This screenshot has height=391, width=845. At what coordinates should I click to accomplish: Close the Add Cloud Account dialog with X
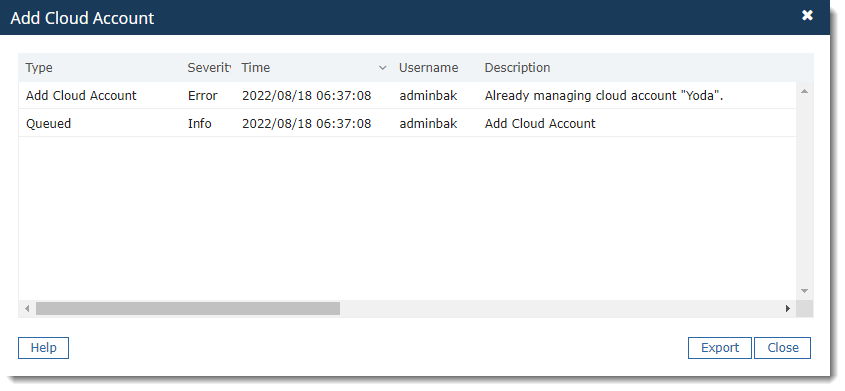point(807,16)
